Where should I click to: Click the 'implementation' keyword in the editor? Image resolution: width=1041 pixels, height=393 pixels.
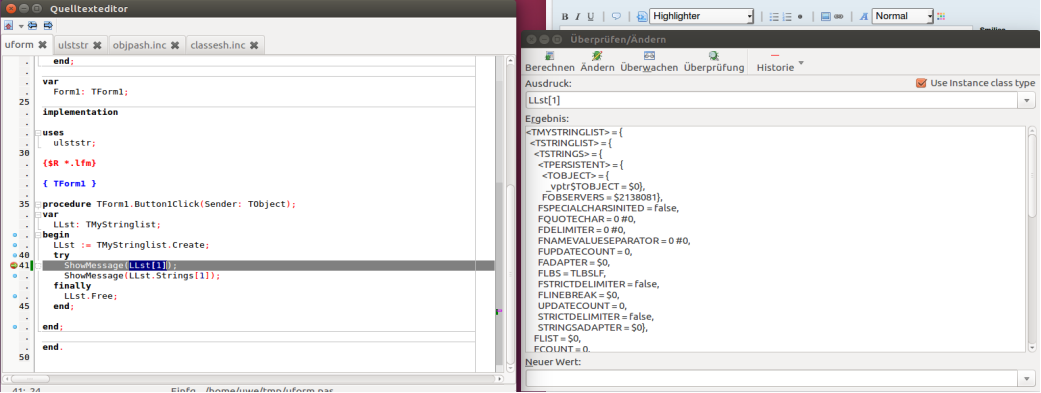(80, 112)
